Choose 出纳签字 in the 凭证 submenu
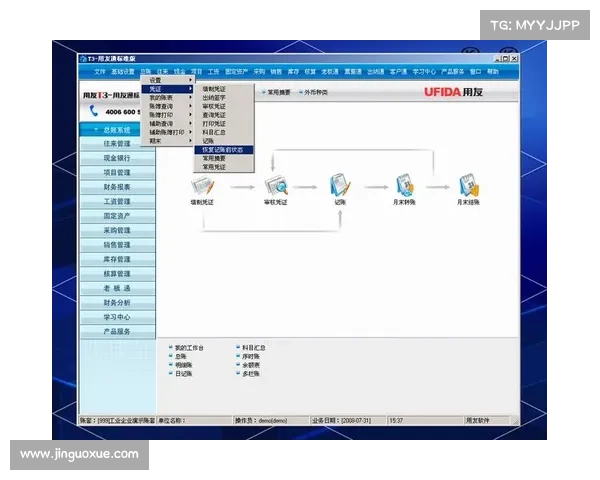This screenshot has width=600, height=480. [223, 98]
